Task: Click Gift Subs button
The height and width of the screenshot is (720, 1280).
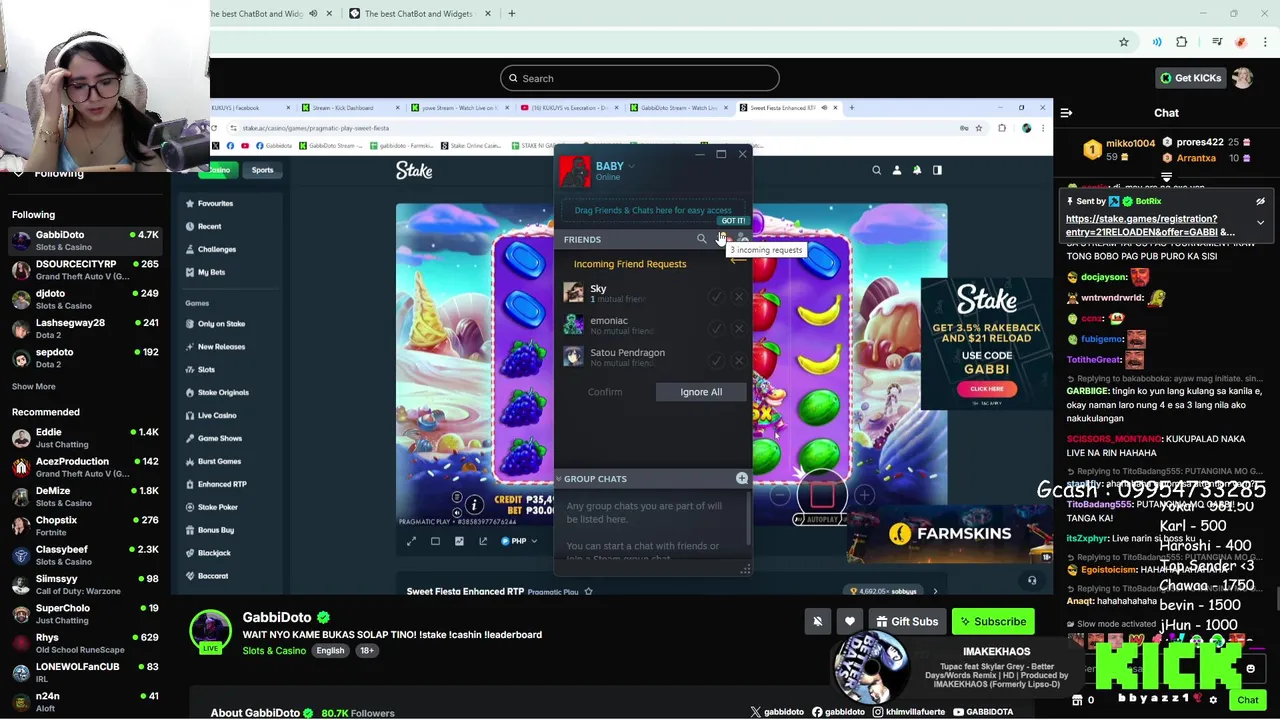Action: tap(905, 622)
